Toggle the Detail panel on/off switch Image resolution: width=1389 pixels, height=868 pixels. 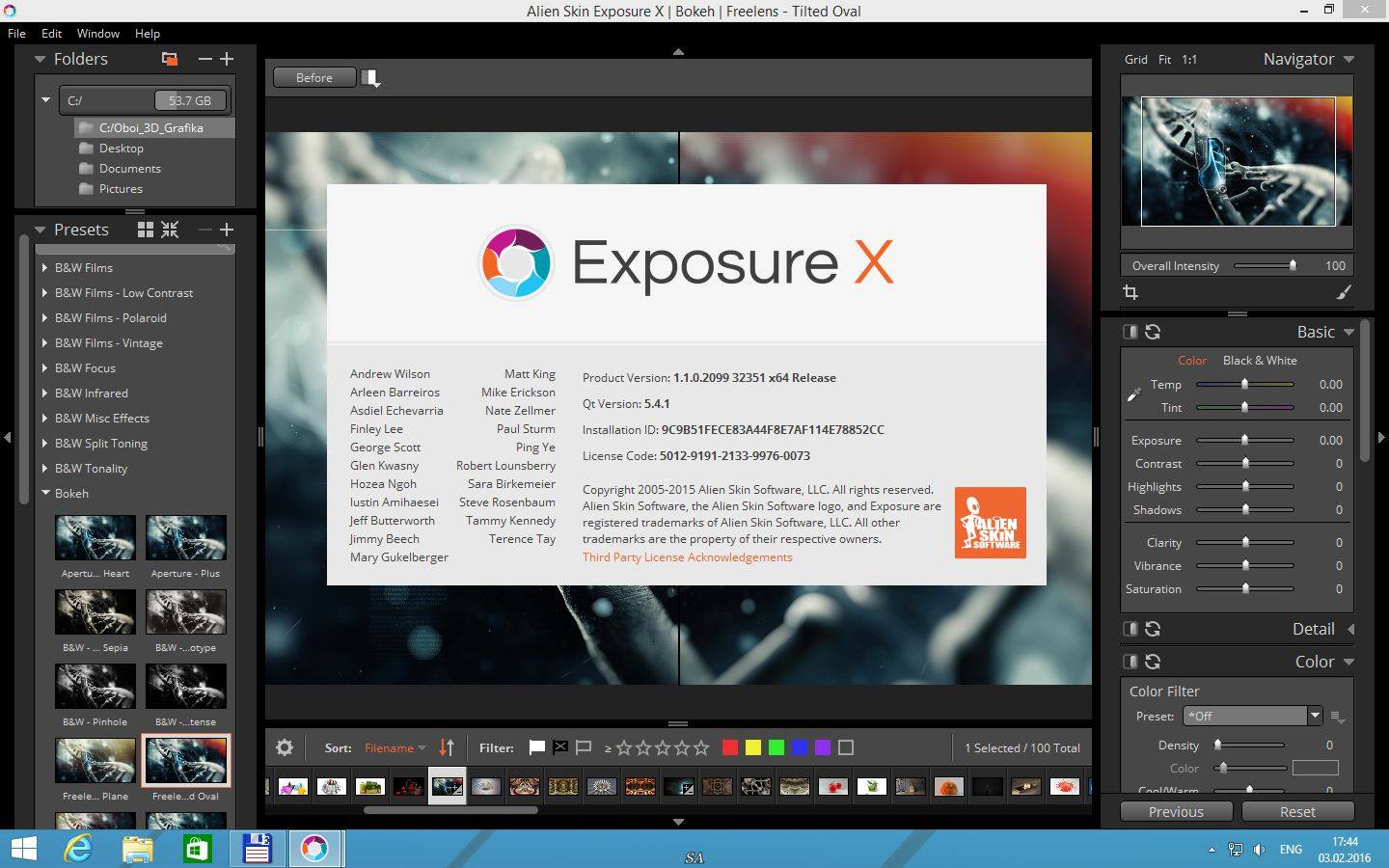click(x=1130, y=629)
